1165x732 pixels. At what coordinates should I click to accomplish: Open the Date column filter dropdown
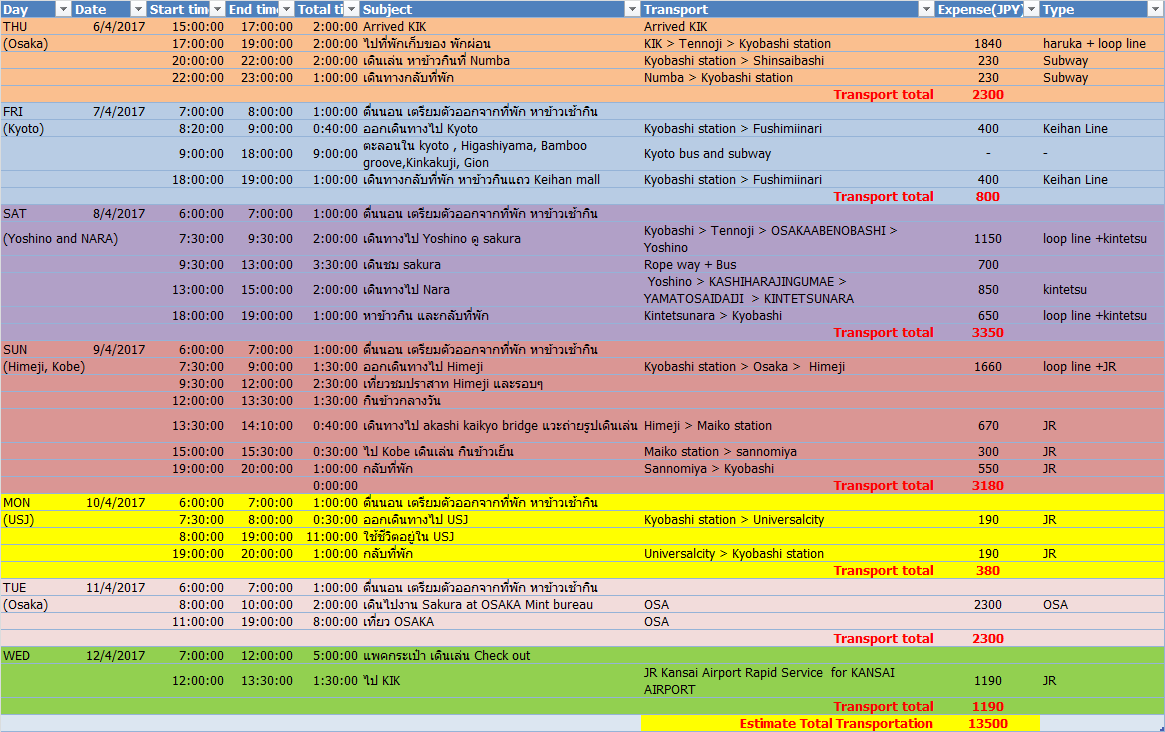pos(138,9)
